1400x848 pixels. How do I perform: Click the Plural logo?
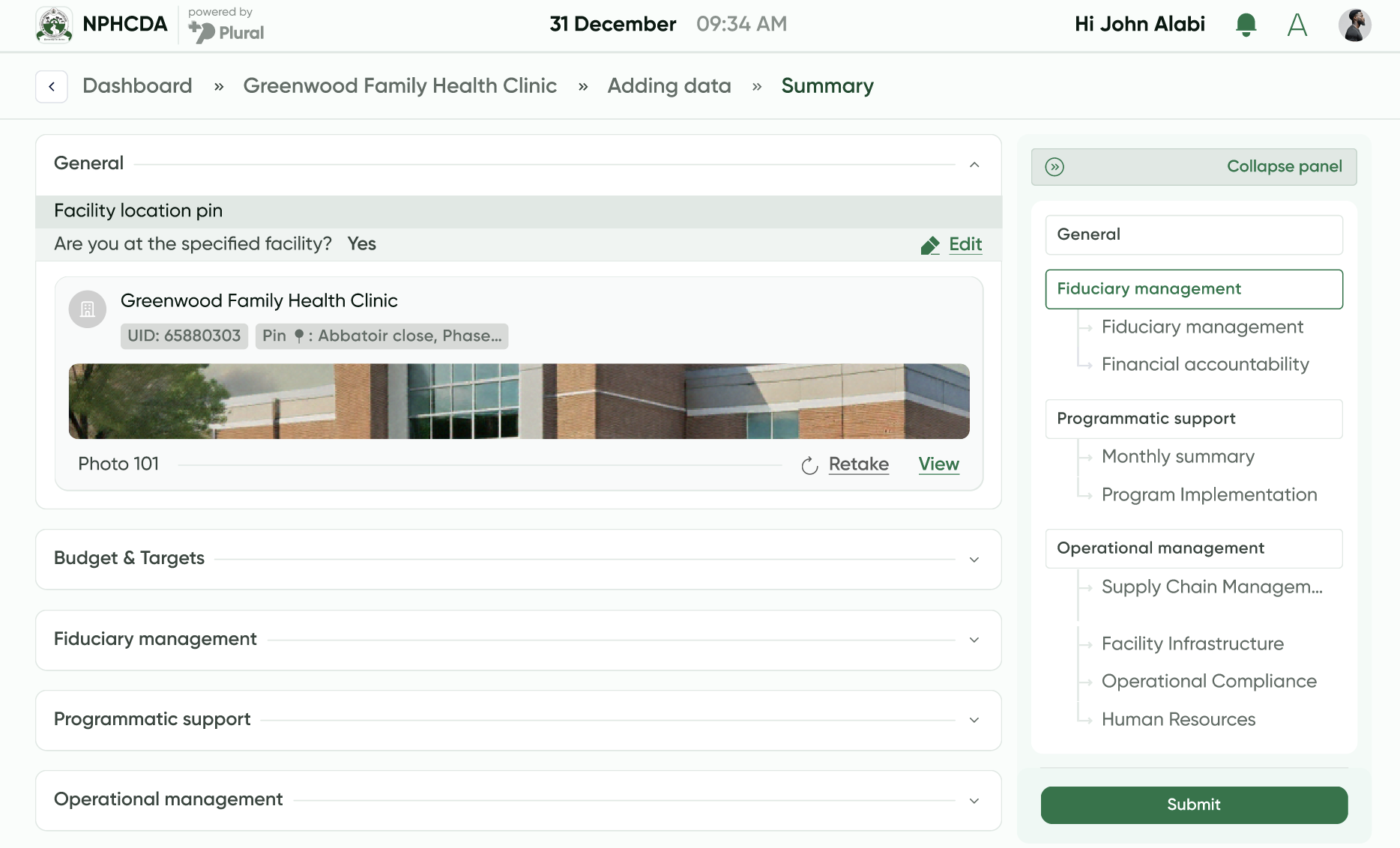pos(226,32)
